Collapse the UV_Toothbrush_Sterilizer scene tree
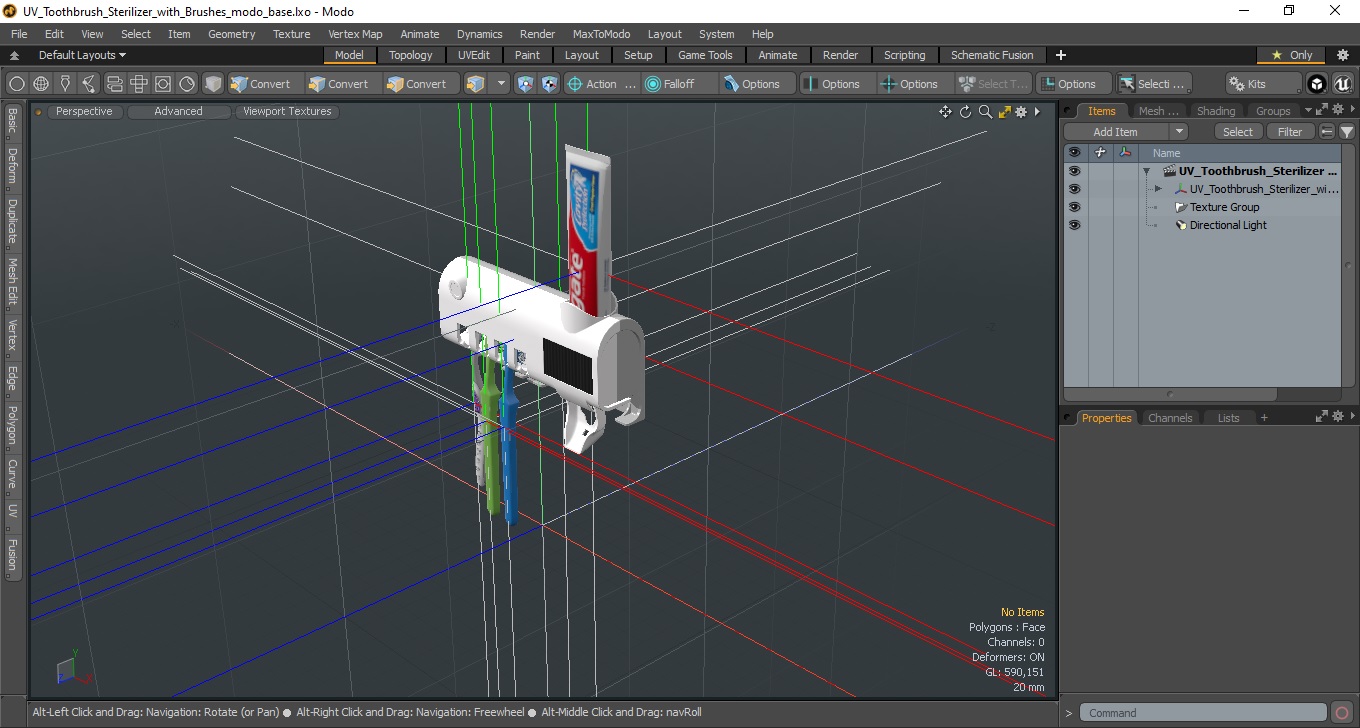Screen dimensions: 1360x728 1147,171
